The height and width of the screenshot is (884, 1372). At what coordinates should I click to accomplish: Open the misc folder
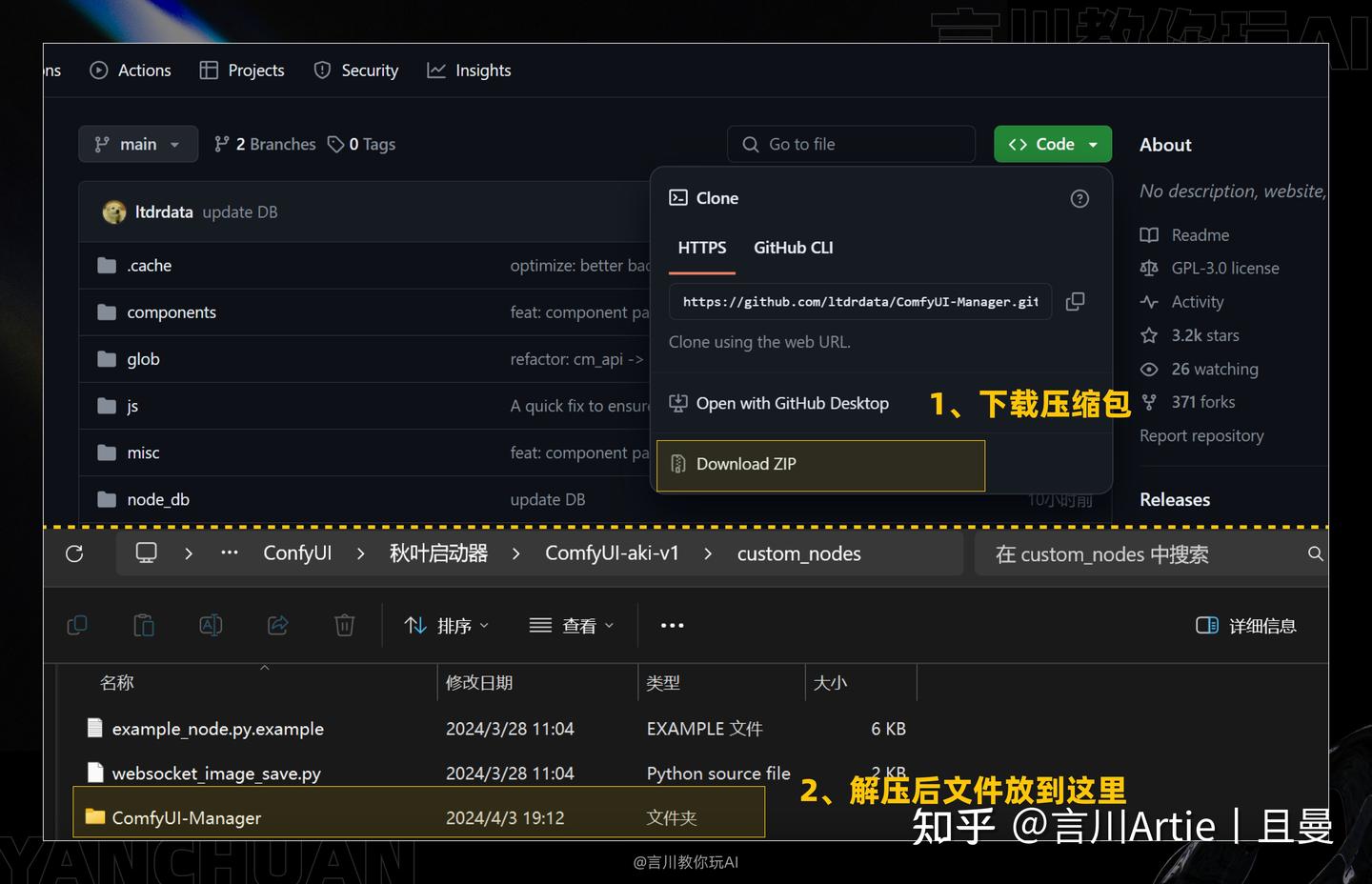[x=143, y=452]
